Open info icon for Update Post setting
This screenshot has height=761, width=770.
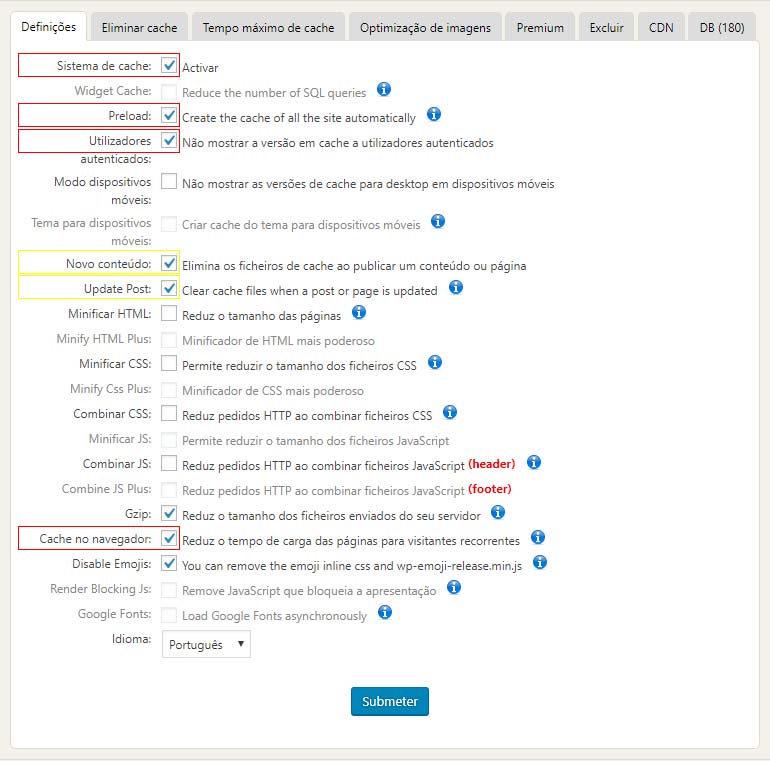pos(456,288)
